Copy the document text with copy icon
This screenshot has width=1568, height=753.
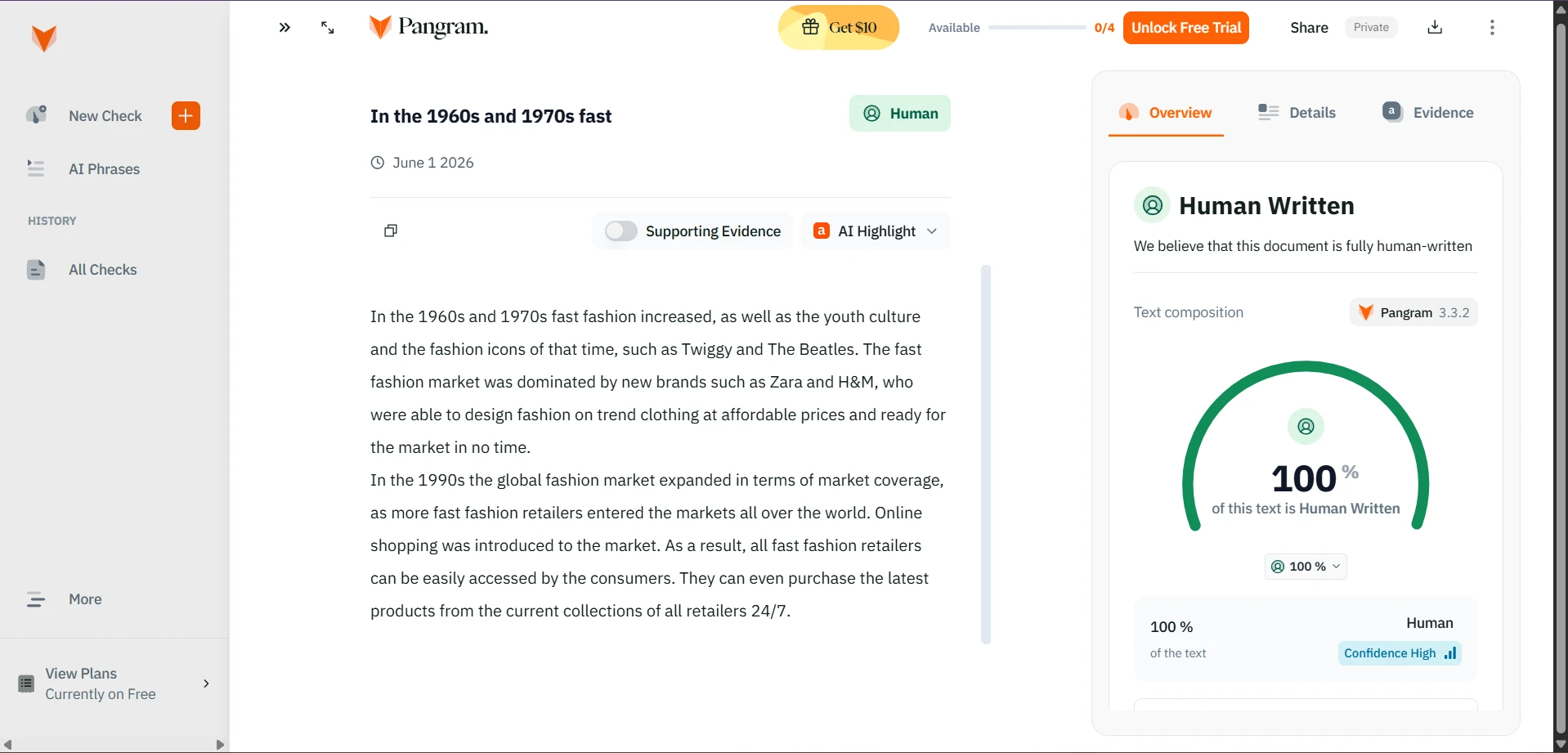click(391, 231)
